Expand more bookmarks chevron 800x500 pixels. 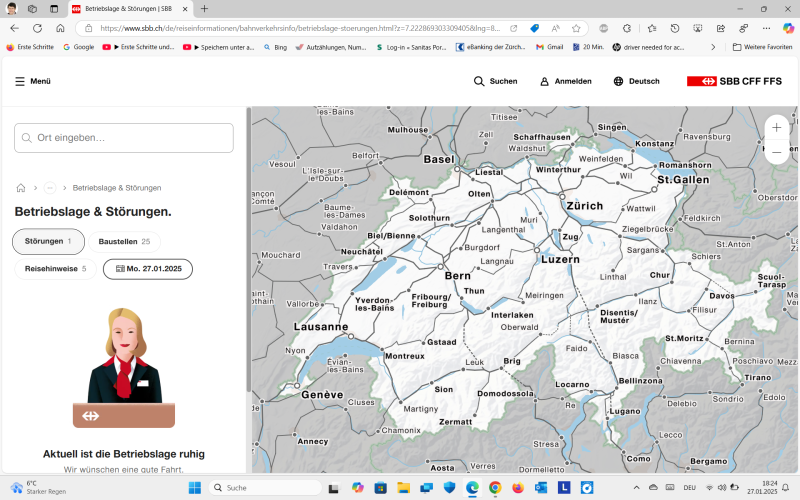tap(713, 47)
